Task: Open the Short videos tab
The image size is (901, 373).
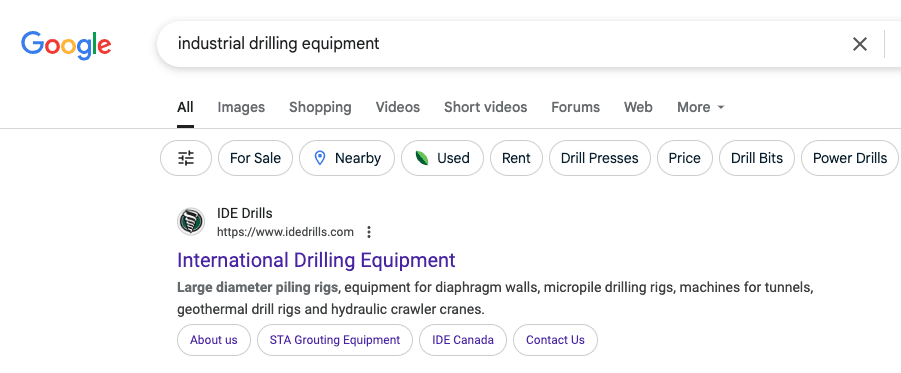Action: (485, 107)
